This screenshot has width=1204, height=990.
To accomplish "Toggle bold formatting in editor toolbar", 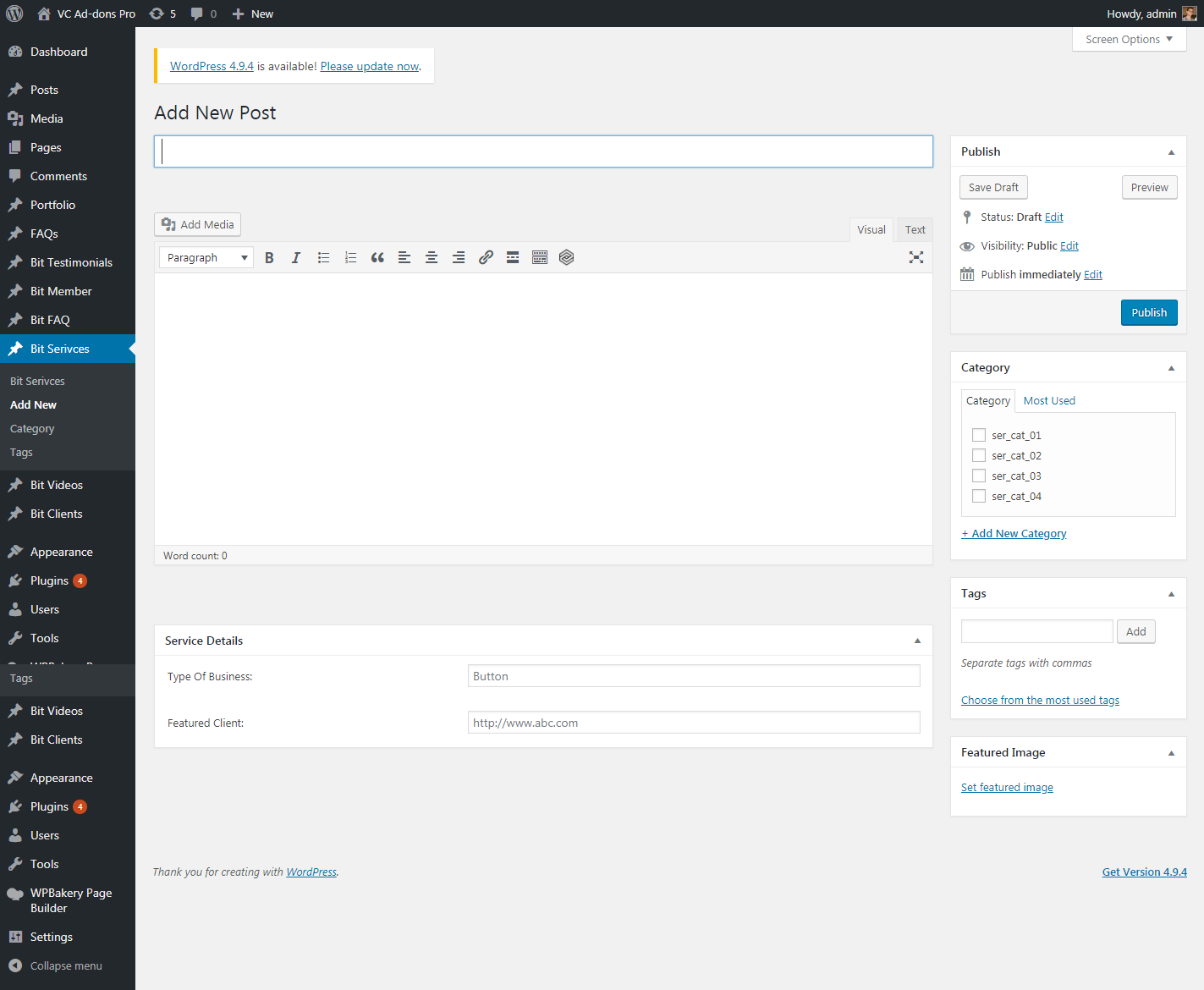I will (x=269, y=258).
